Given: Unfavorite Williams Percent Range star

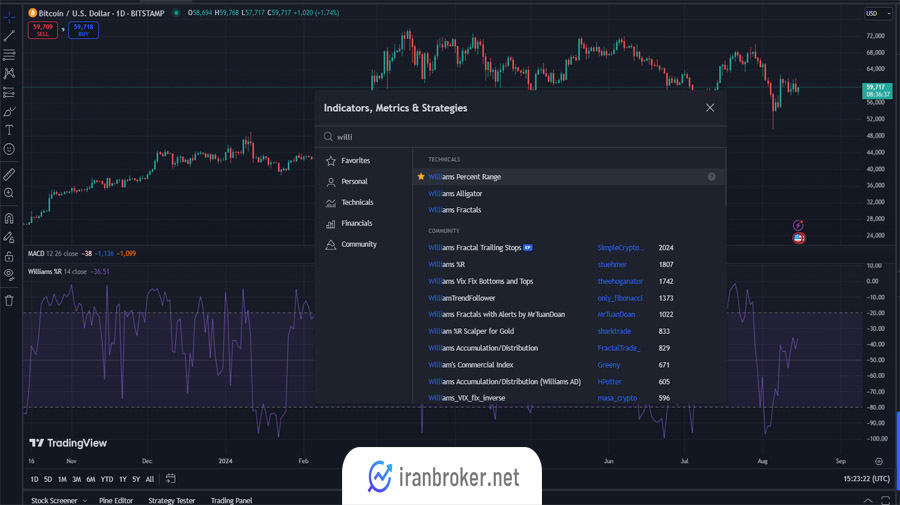Looking at the screenshot, I should click(x=421, y=177).
